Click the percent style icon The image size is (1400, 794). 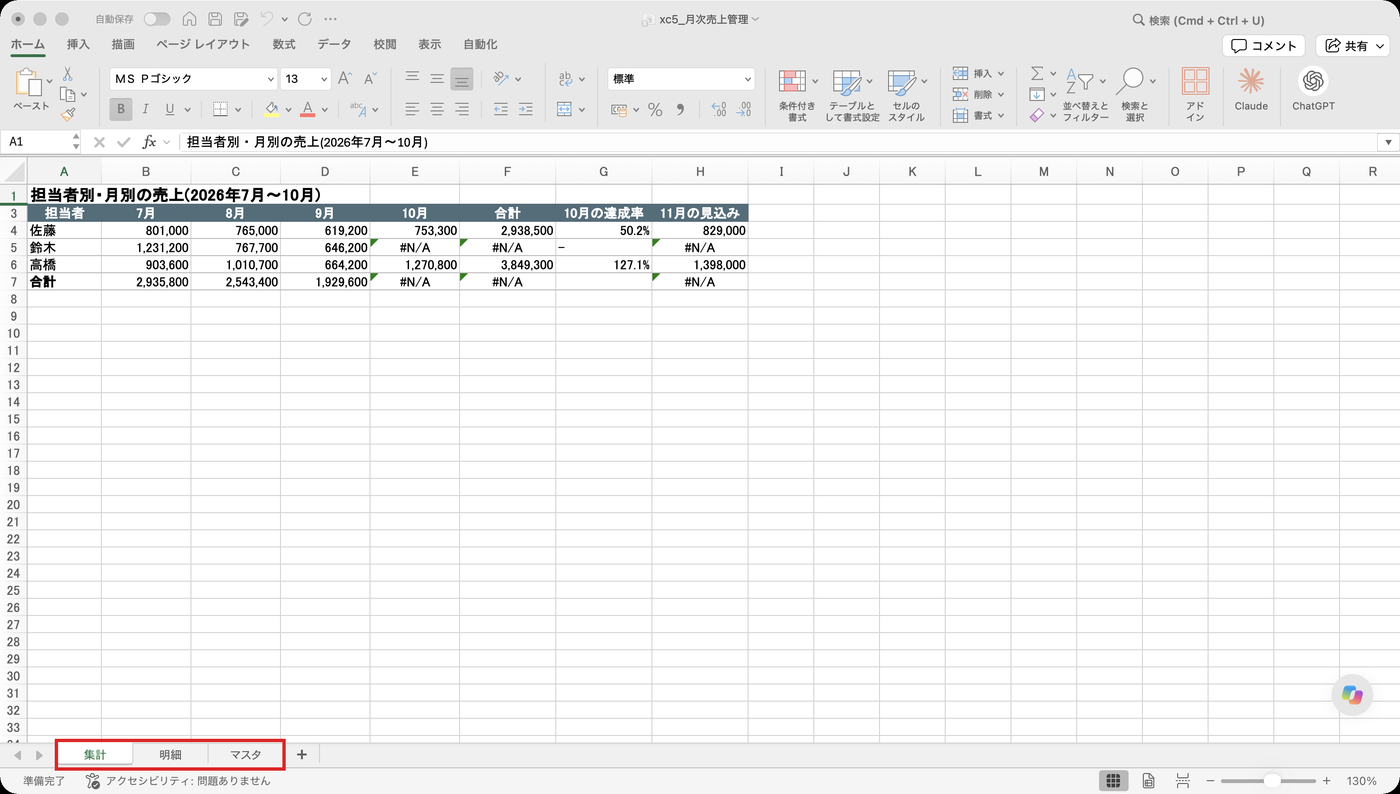tap(655, 109)
